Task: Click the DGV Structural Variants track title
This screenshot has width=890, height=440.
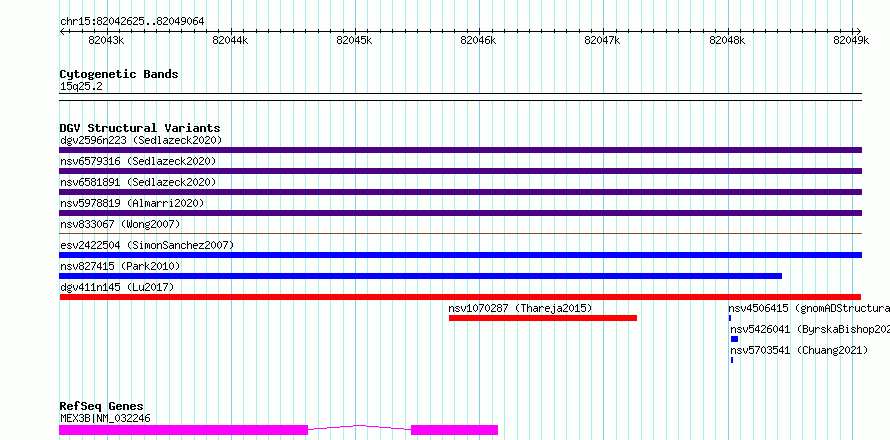Action: (x=140, y=128)
